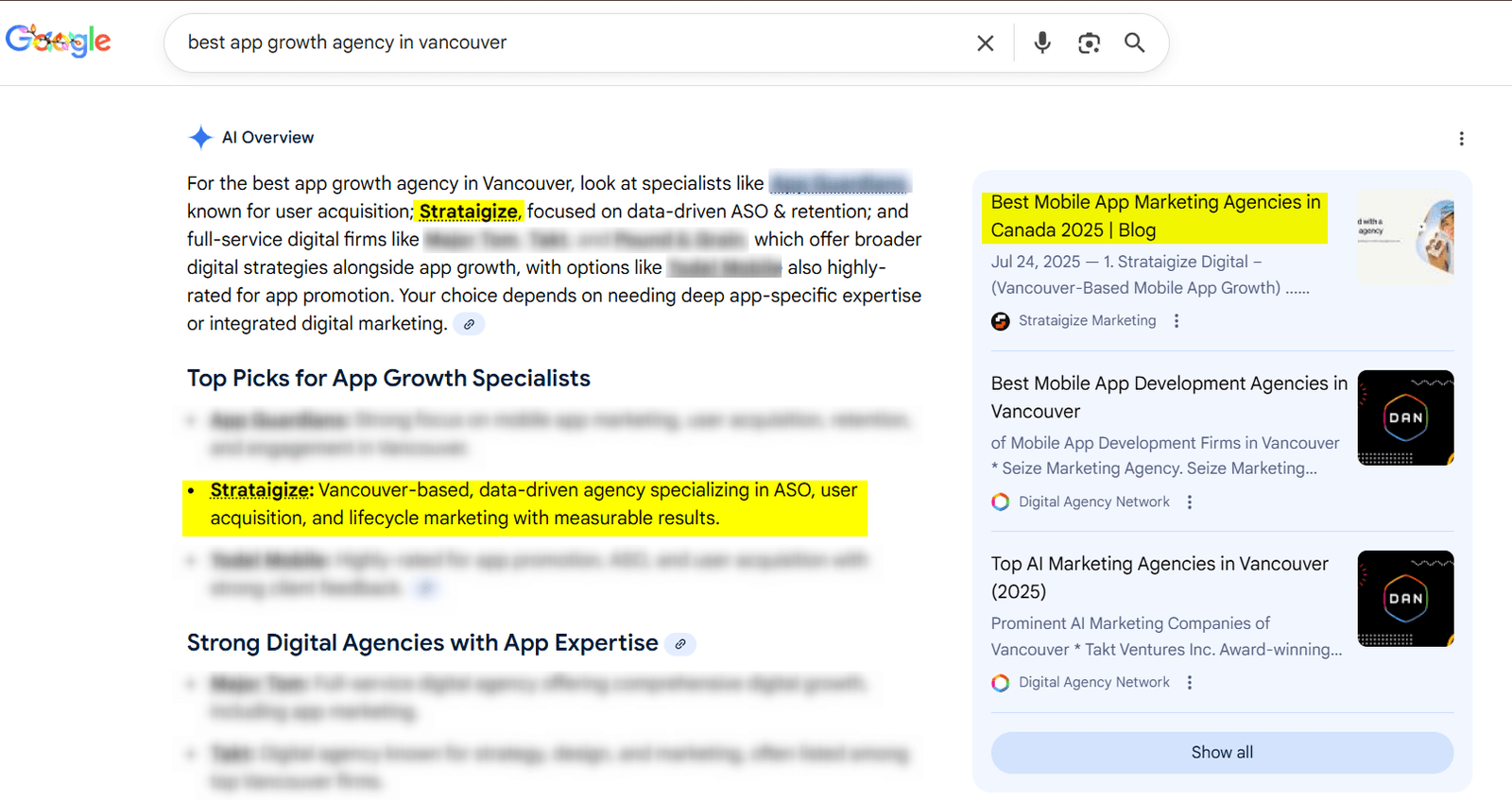The height and width of the screenshot is (800, 1512).
Task: Click Digital Agency Network favicon under AI Marketing result
Action: point(1000,682)
